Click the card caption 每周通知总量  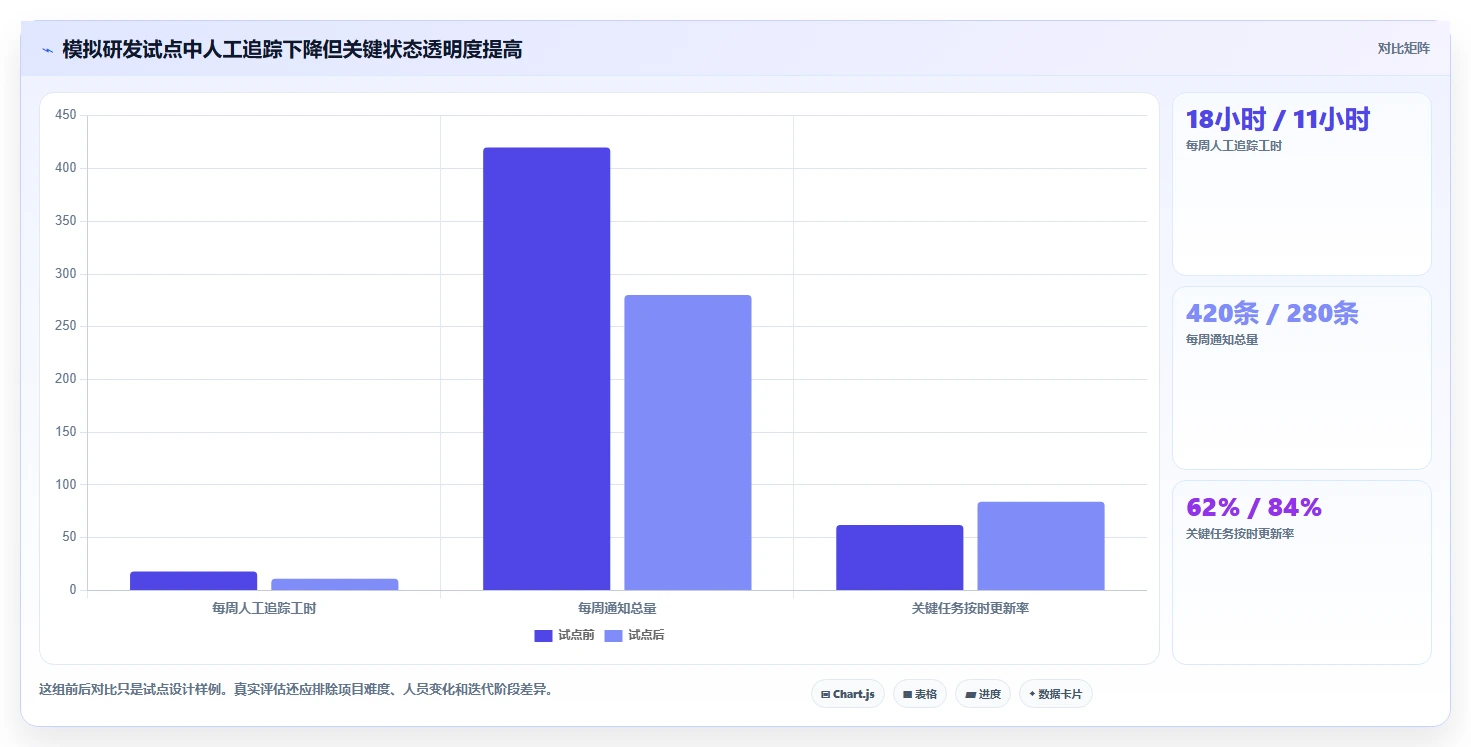pyautogui.click(x=1222, y=340)
